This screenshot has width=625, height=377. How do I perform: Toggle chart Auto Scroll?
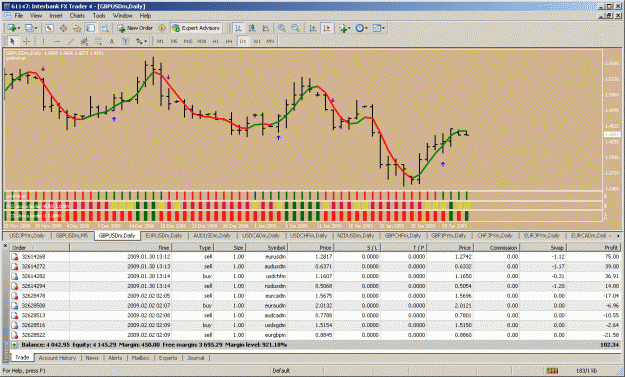coord(313,28)
